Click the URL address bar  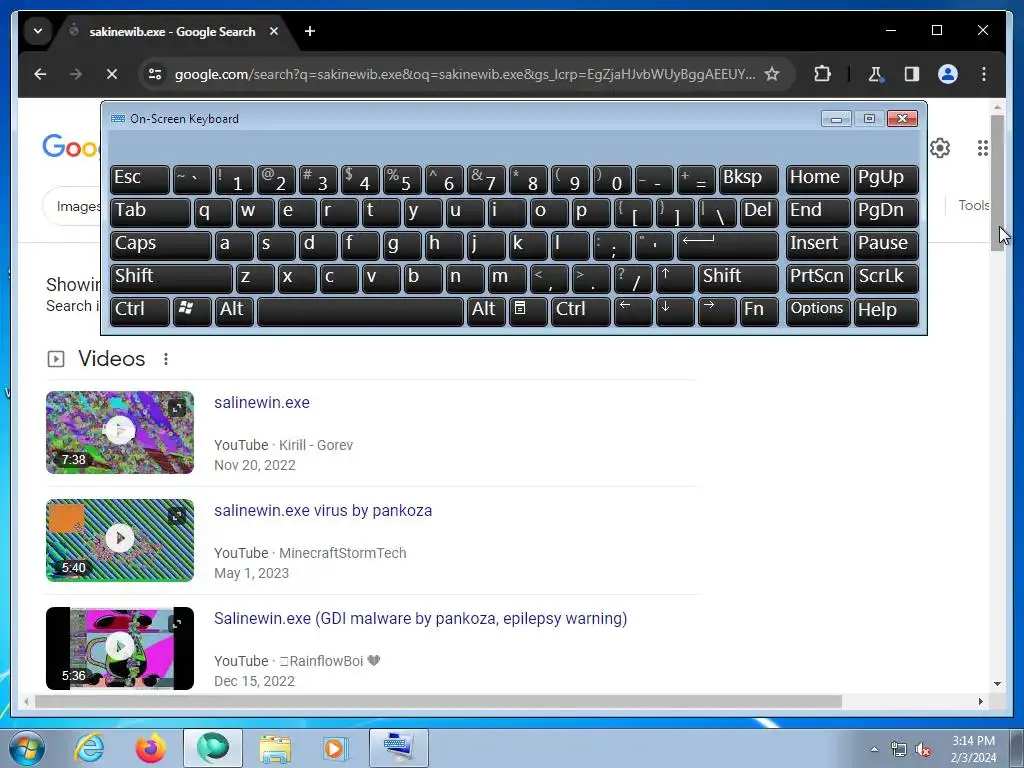click(464, 74)
